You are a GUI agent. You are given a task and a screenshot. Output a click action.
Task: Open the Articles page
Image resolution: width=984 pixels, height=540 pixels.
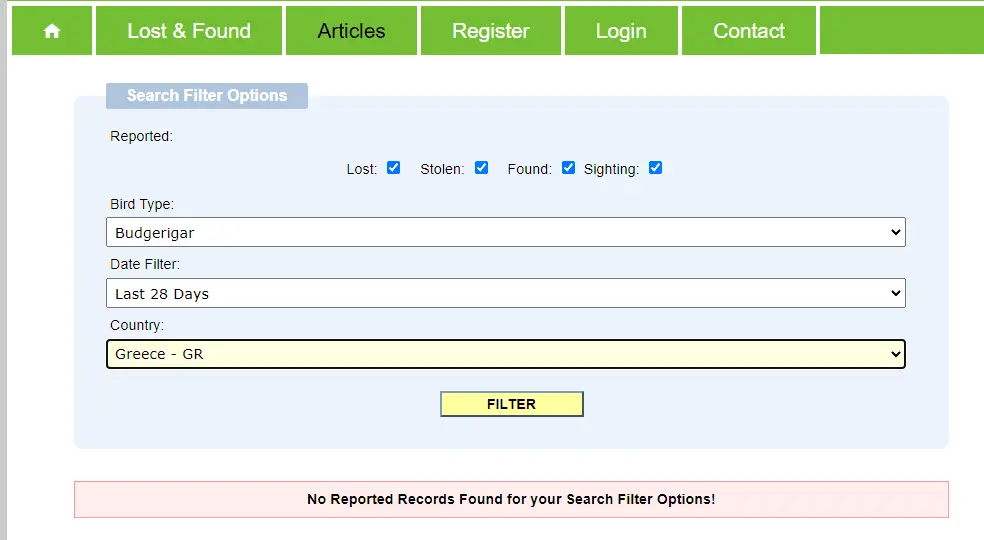coord(351,31)
